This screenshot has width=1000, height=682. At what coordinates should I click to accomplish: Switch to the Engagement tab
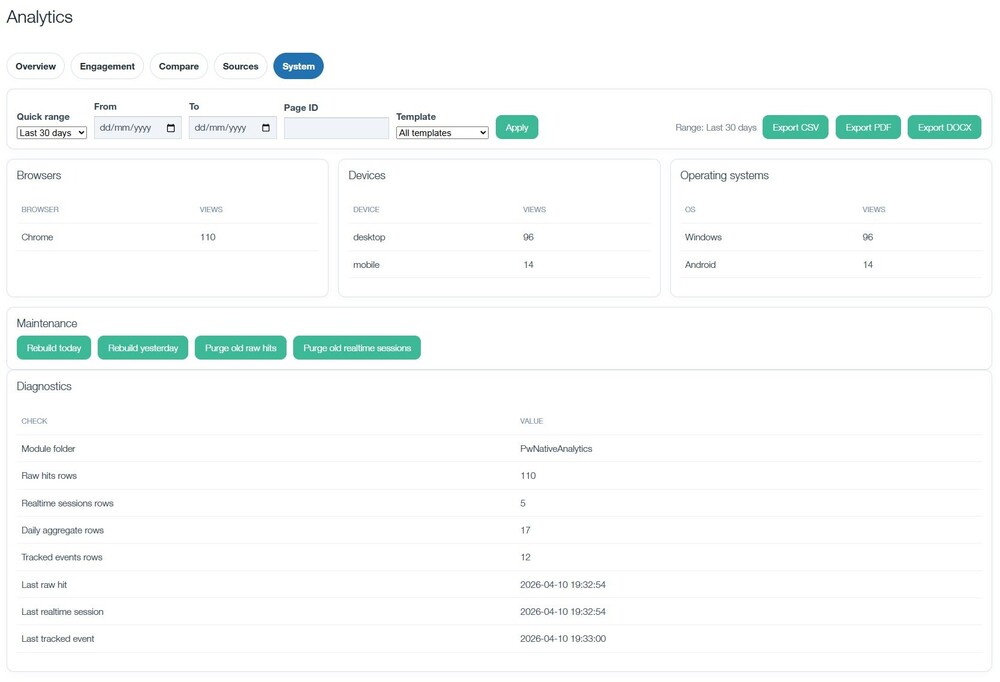[107, 66]
